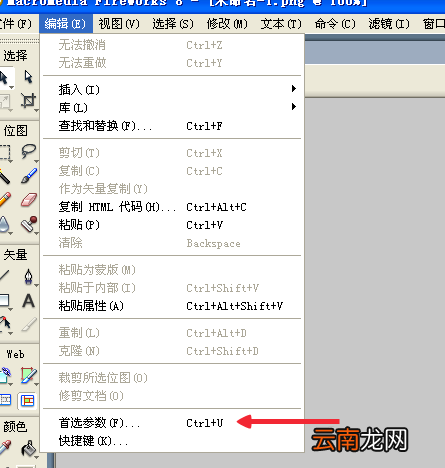Open the 选择(S) menu
The height and width of the screenshot is (468, 445).
pyautogui.click(x=173, y=24)
